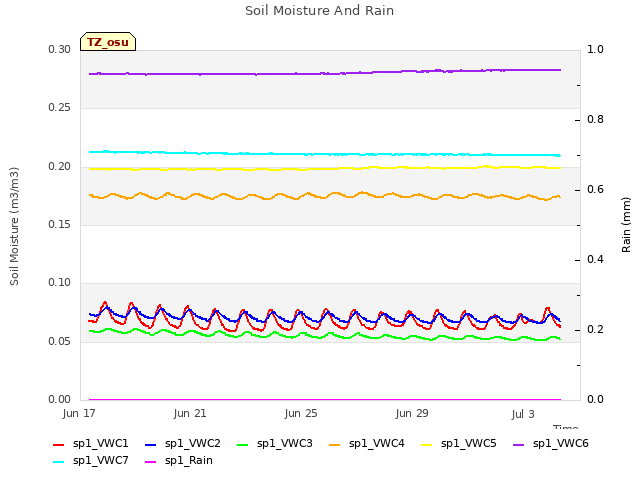Click red swatch next to sp1_VWC1

(x=59, y=445)
